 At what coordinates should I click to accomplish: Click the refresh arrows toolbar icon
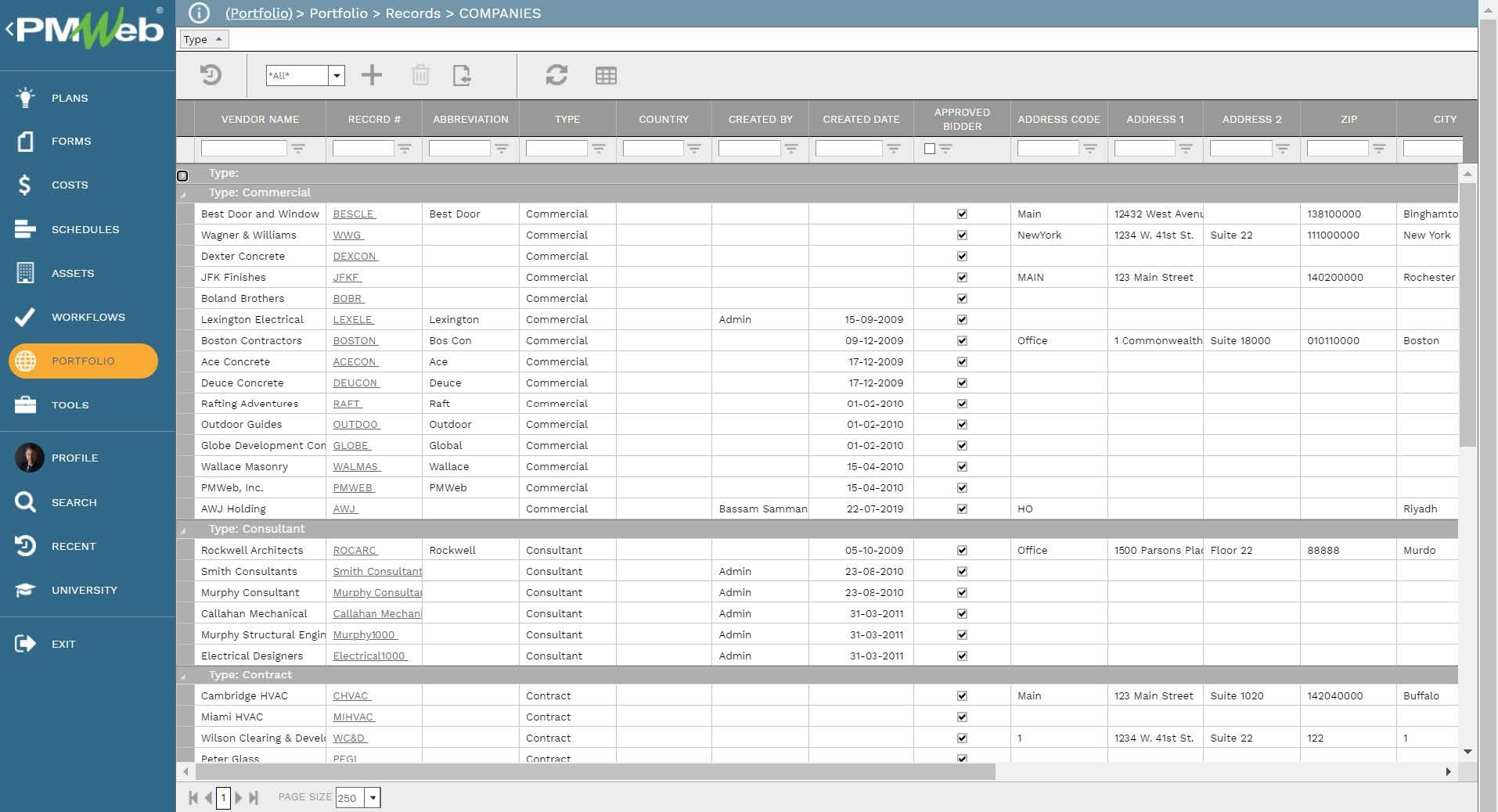coord(556,75)
